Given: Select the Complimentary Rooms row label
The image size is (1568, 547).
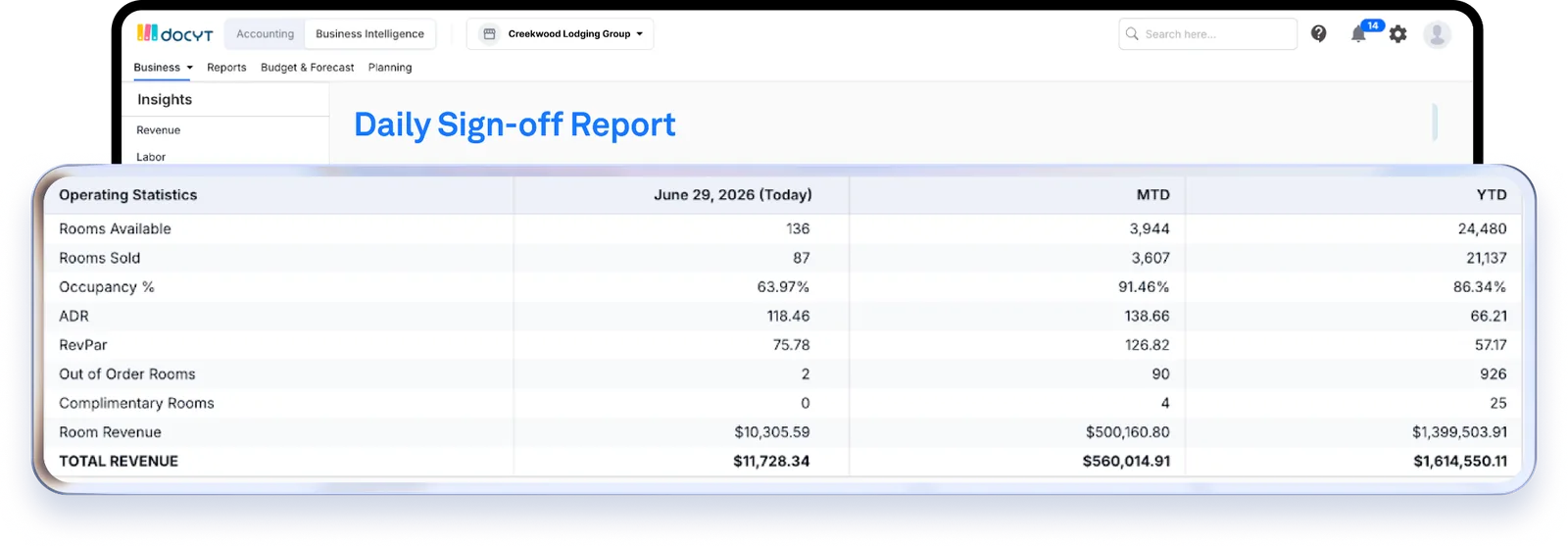Looking at the screenshot, I should click(136, 403).
